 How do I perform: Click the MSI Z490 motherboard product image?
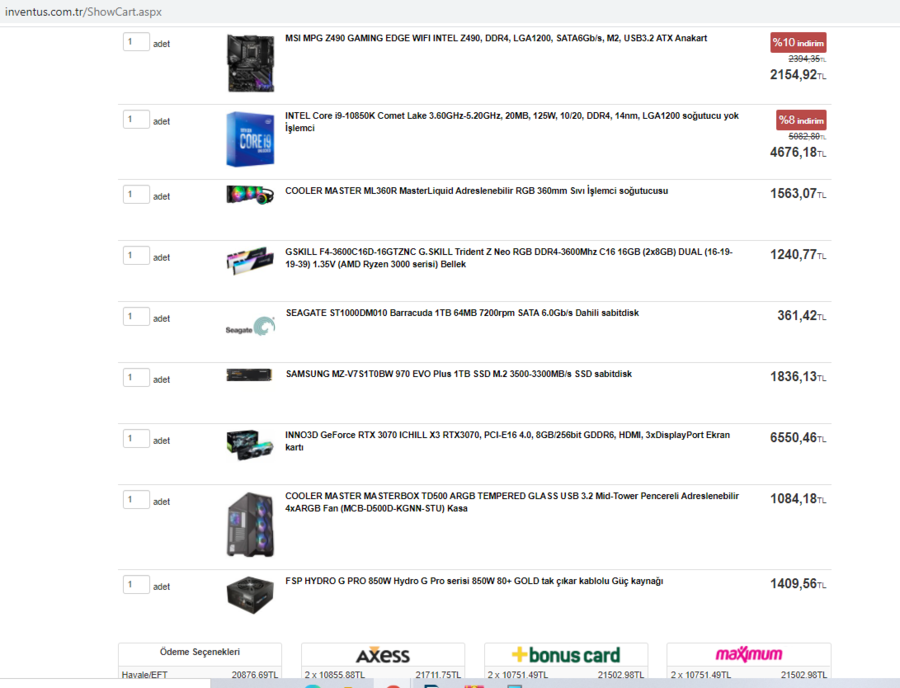point(250,63)
